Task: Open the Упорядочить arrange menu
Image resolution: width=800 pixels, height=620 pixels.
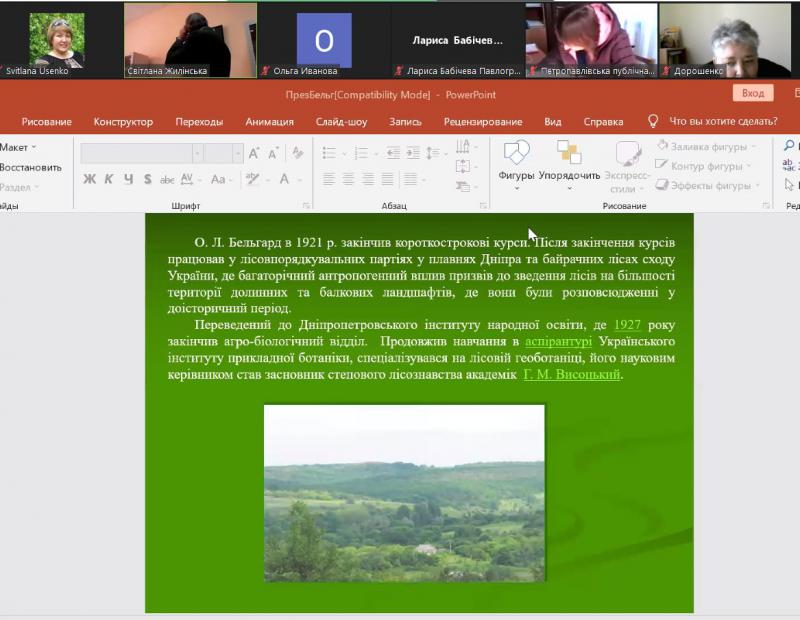Action: pos(569,165)
